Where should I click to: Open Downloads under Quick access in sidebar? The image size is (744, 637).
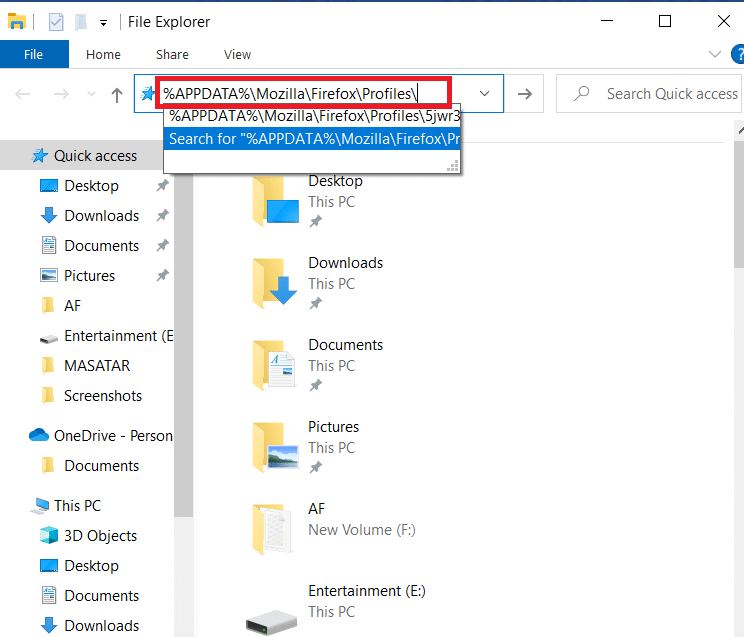pos(101,215)
